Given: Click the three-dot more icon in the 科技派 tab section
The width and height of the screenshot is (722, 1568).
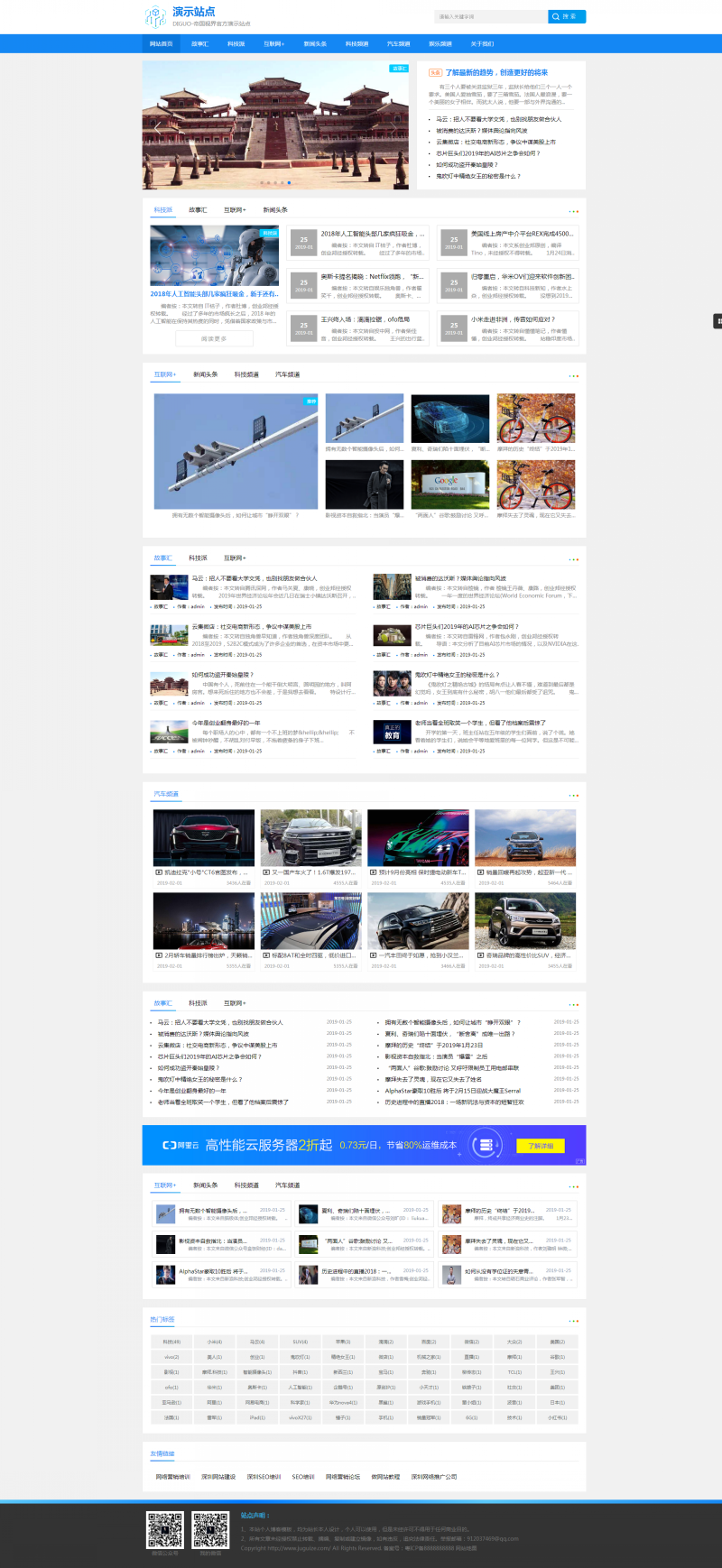Looking at the screenshot, I should pyautogui.click(x=573, y=211).
